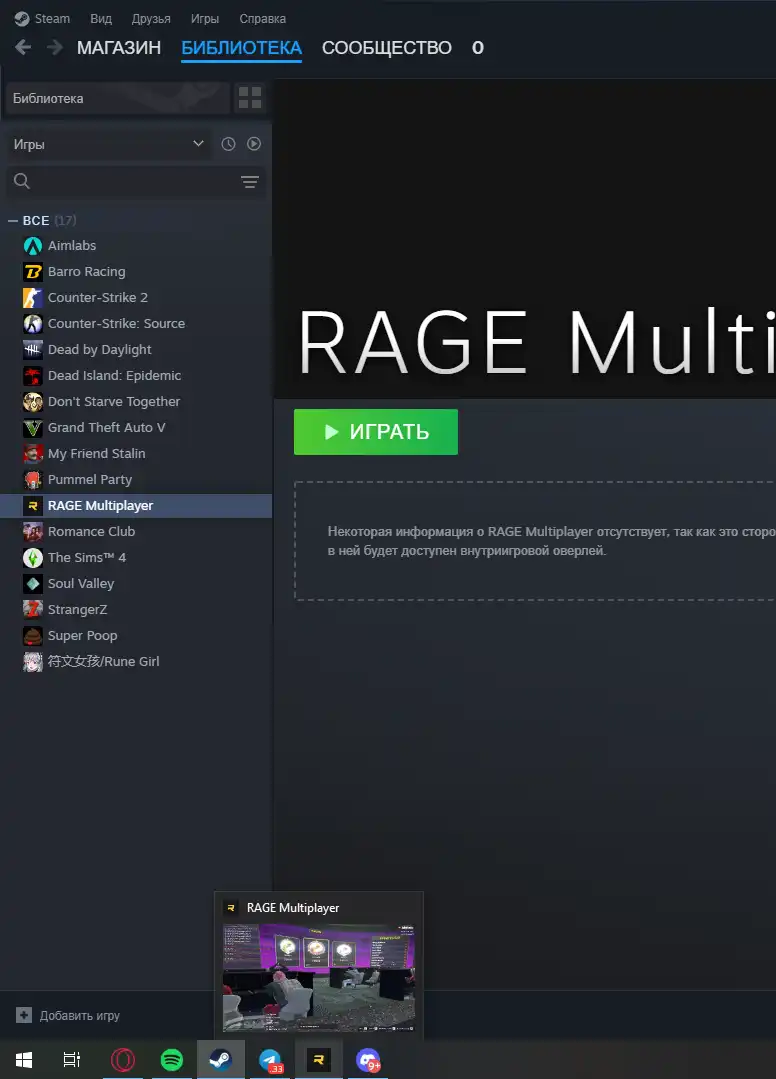Open the Игры menu in menu bar
776x1079 pixels.
tap(204, 19)
